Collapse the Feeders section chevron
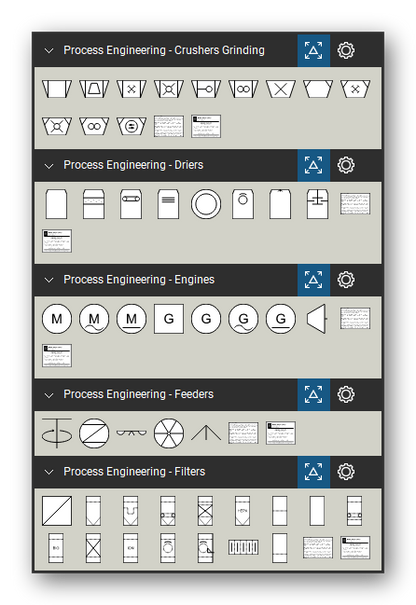 (49, 395)
